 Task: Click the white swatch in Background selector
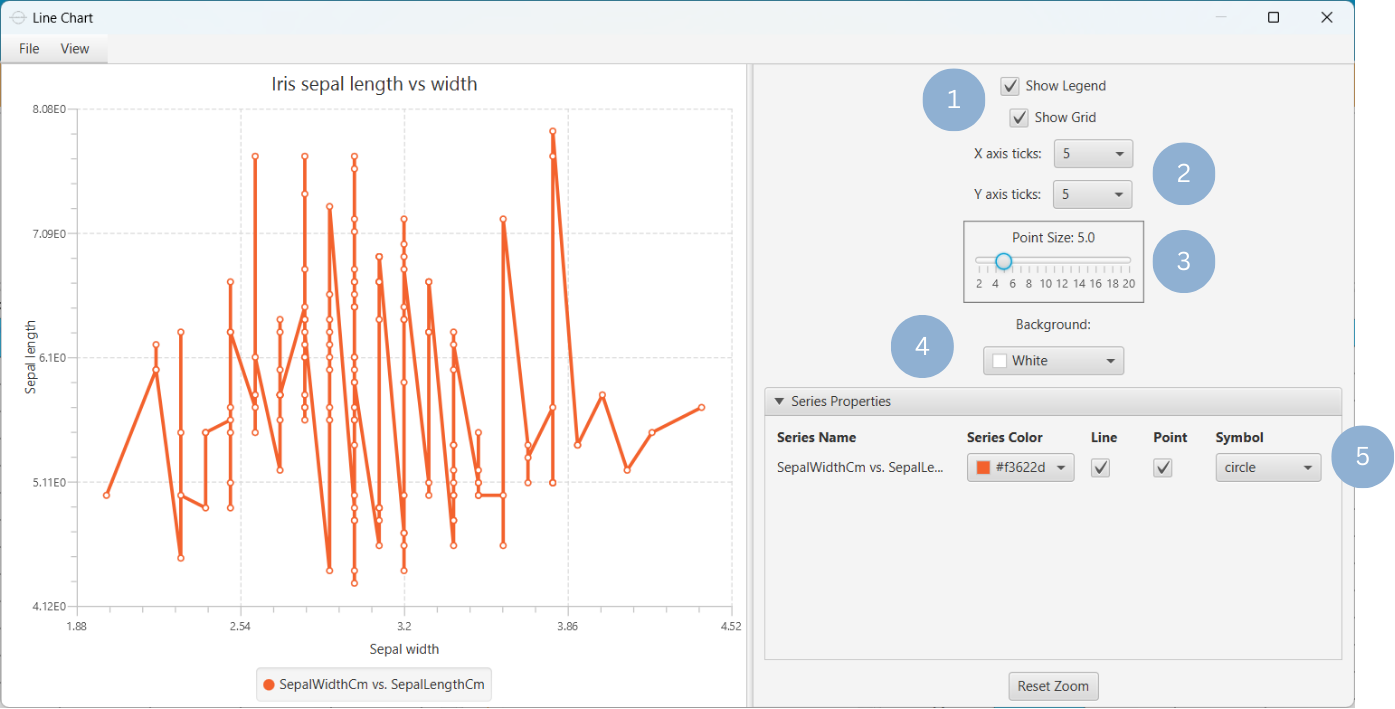[x=999, y=360]
